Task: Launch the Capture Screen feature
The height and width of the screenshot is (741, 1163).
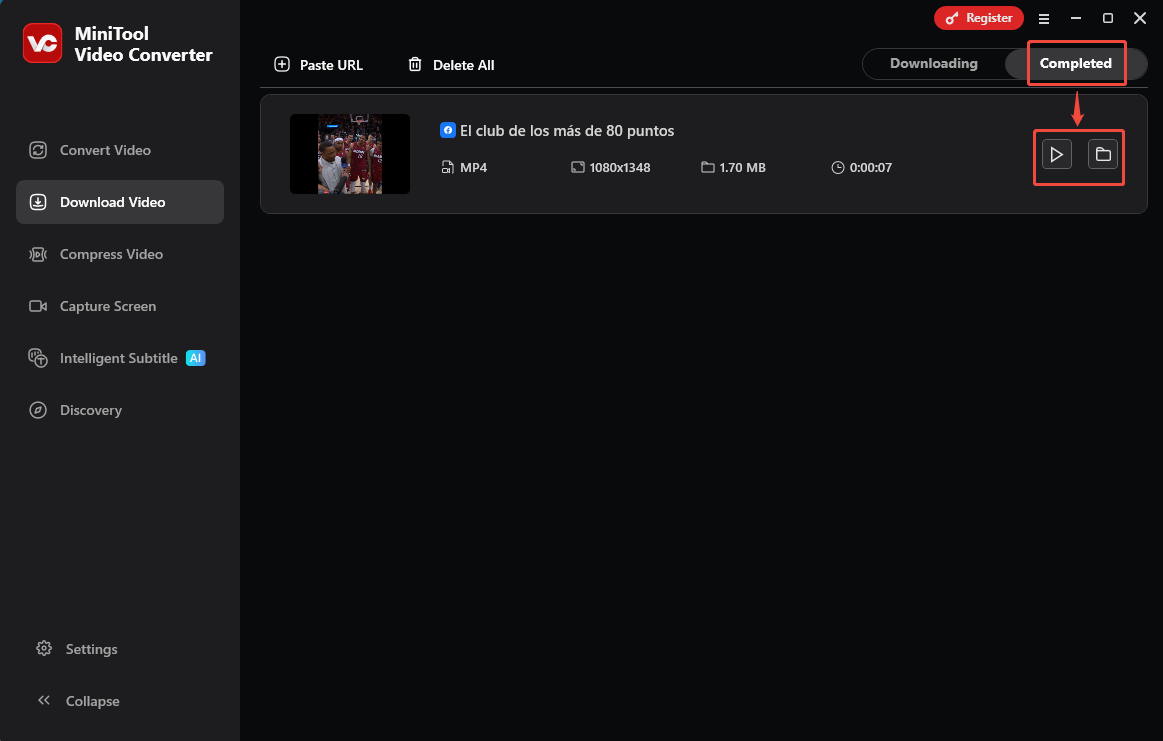Action: 107,306
